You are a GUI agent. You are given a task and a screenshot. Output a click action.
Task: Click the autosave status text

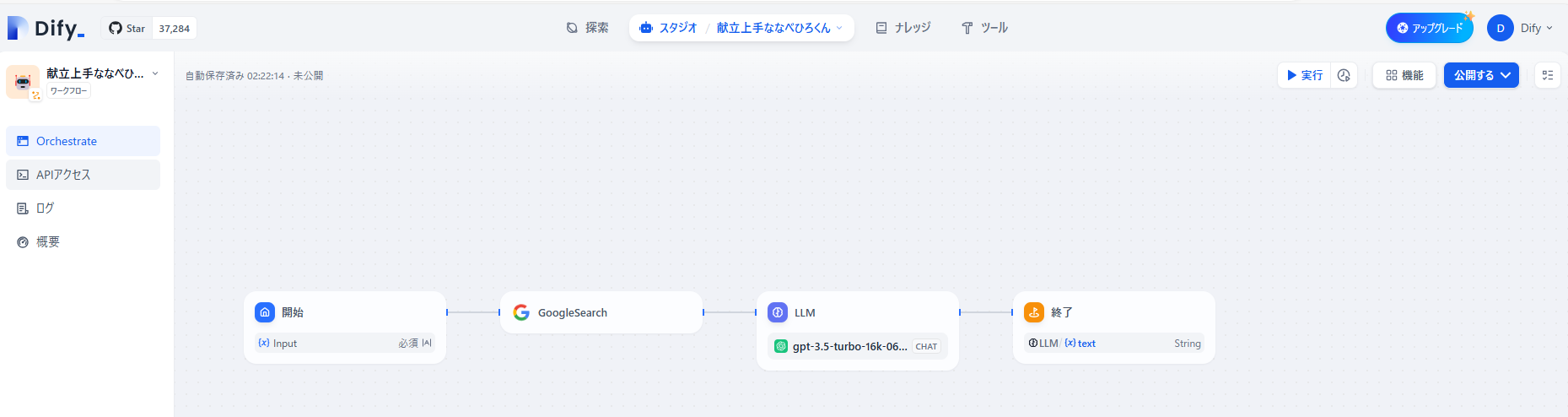click(254, 76)
